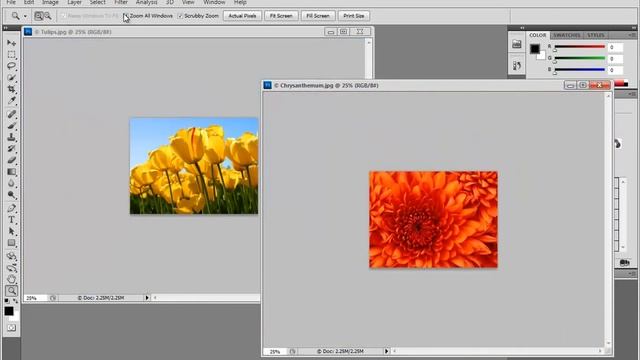The width and height of the screenshot is (640, 360).
Task: Open the View menu
Action: [188, 2]
